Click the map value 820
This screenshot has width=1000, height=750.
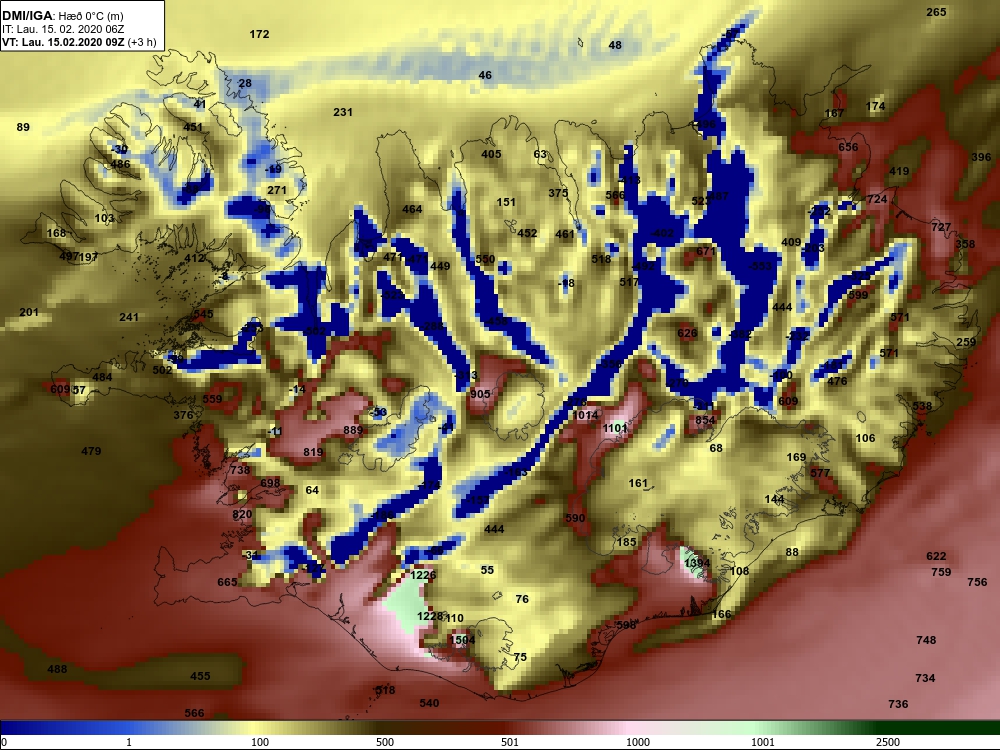coord(242,515)
